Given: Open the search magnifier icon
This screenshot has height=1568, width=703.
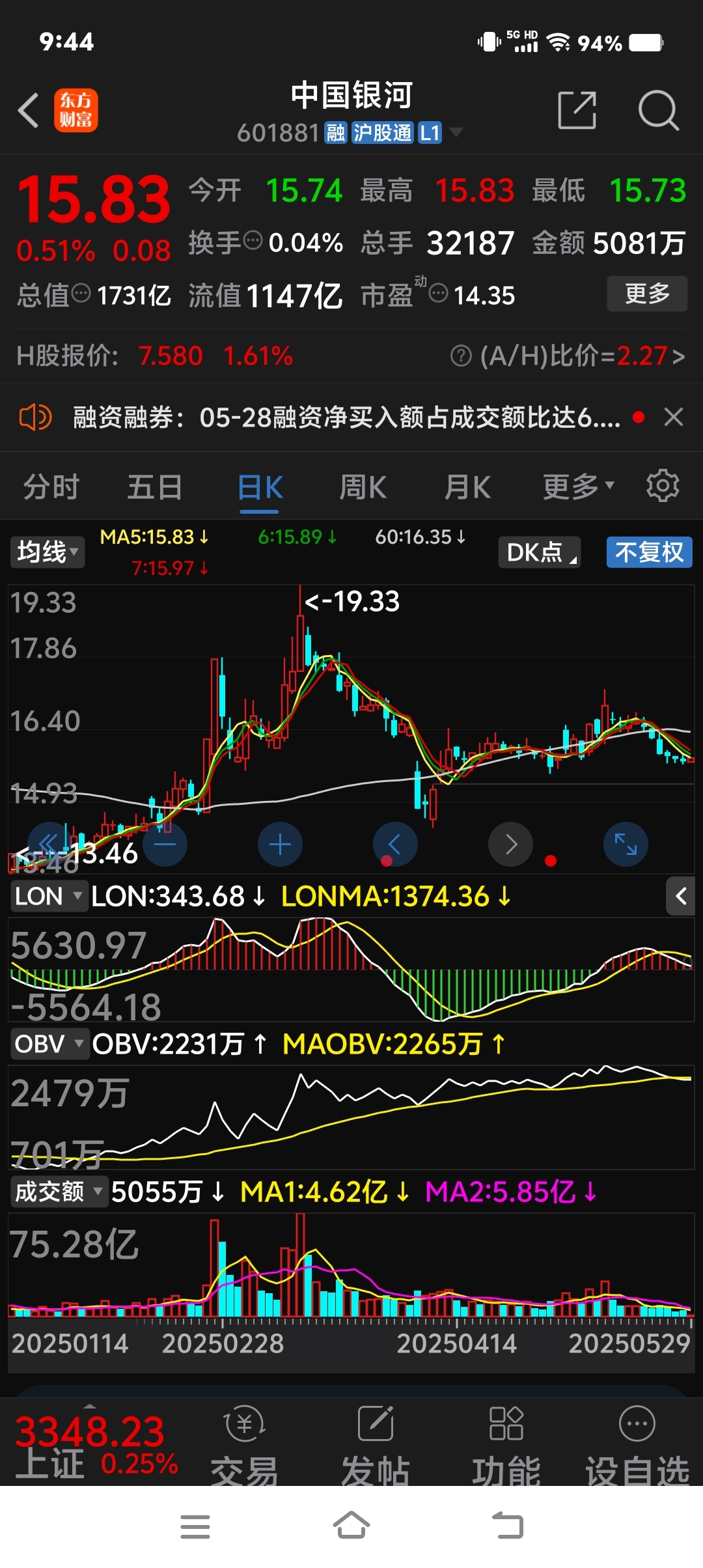Looking at the screenshot, I should 658,110.
